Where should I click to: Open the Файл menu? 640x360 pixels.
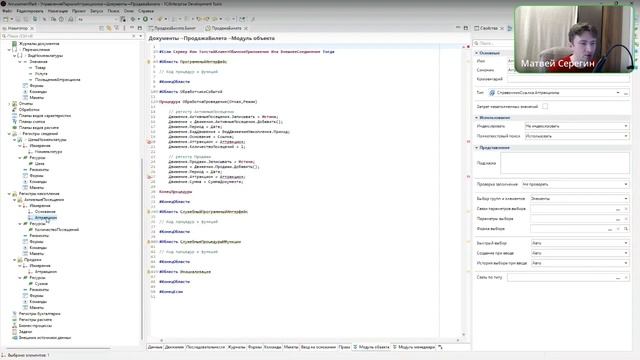[7, 11]
